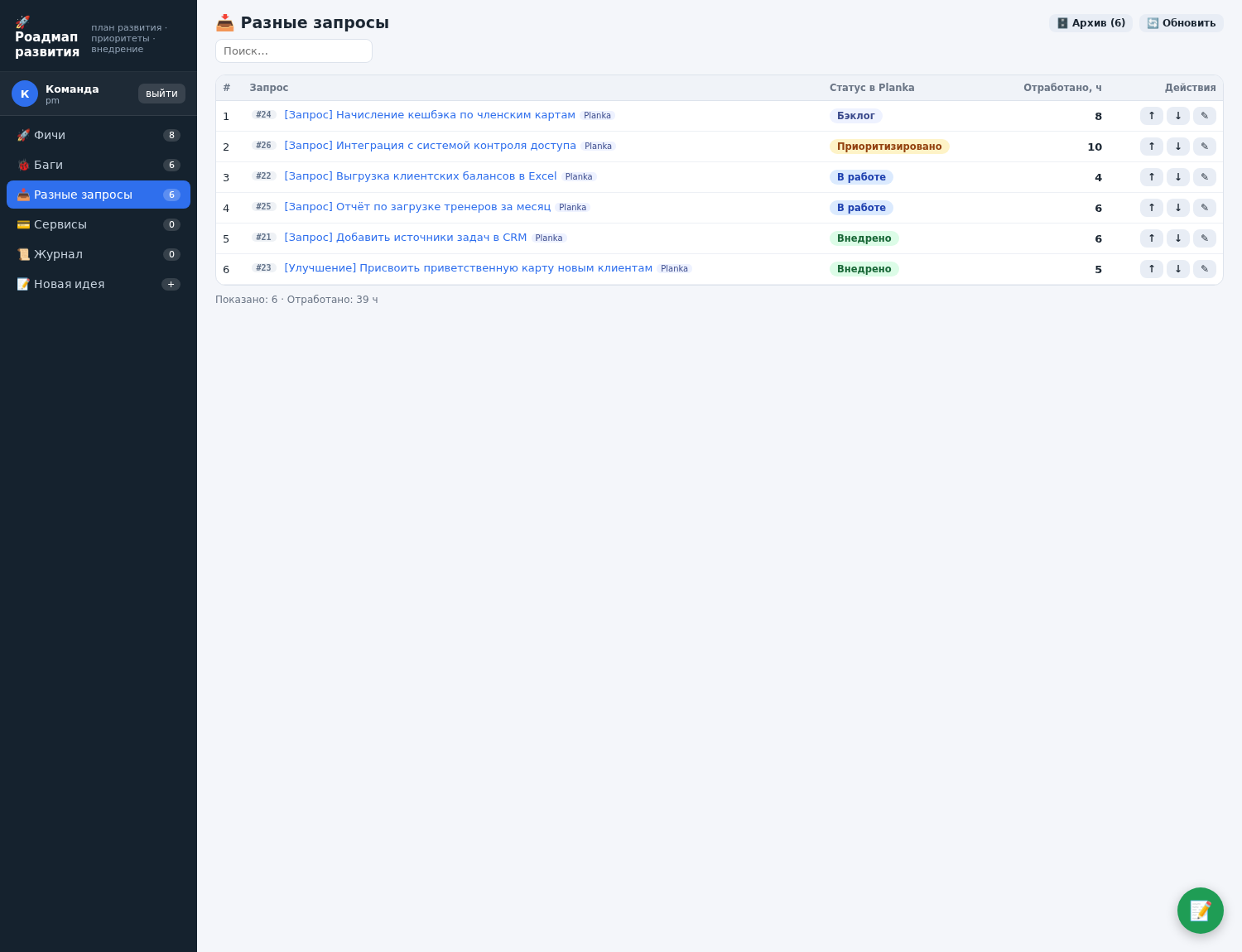Edit request #24 via pencil icon
Image resolution: width=1242 pixels, height=952 pixels.
[x=1204, y=116]
